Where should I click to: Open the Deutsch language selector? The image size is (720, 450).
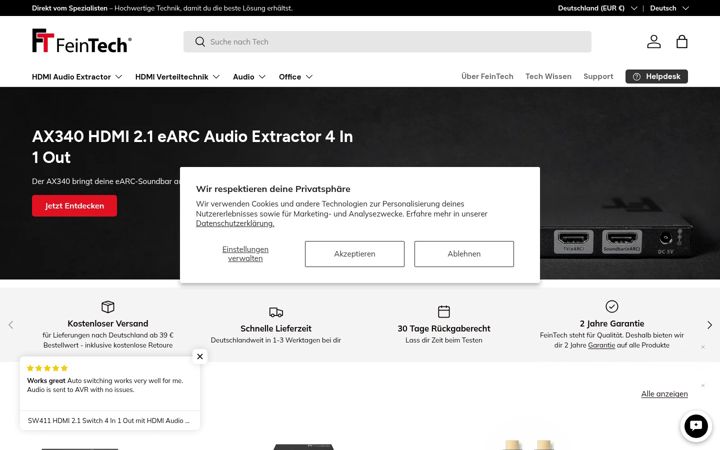[x=669, y=8]
